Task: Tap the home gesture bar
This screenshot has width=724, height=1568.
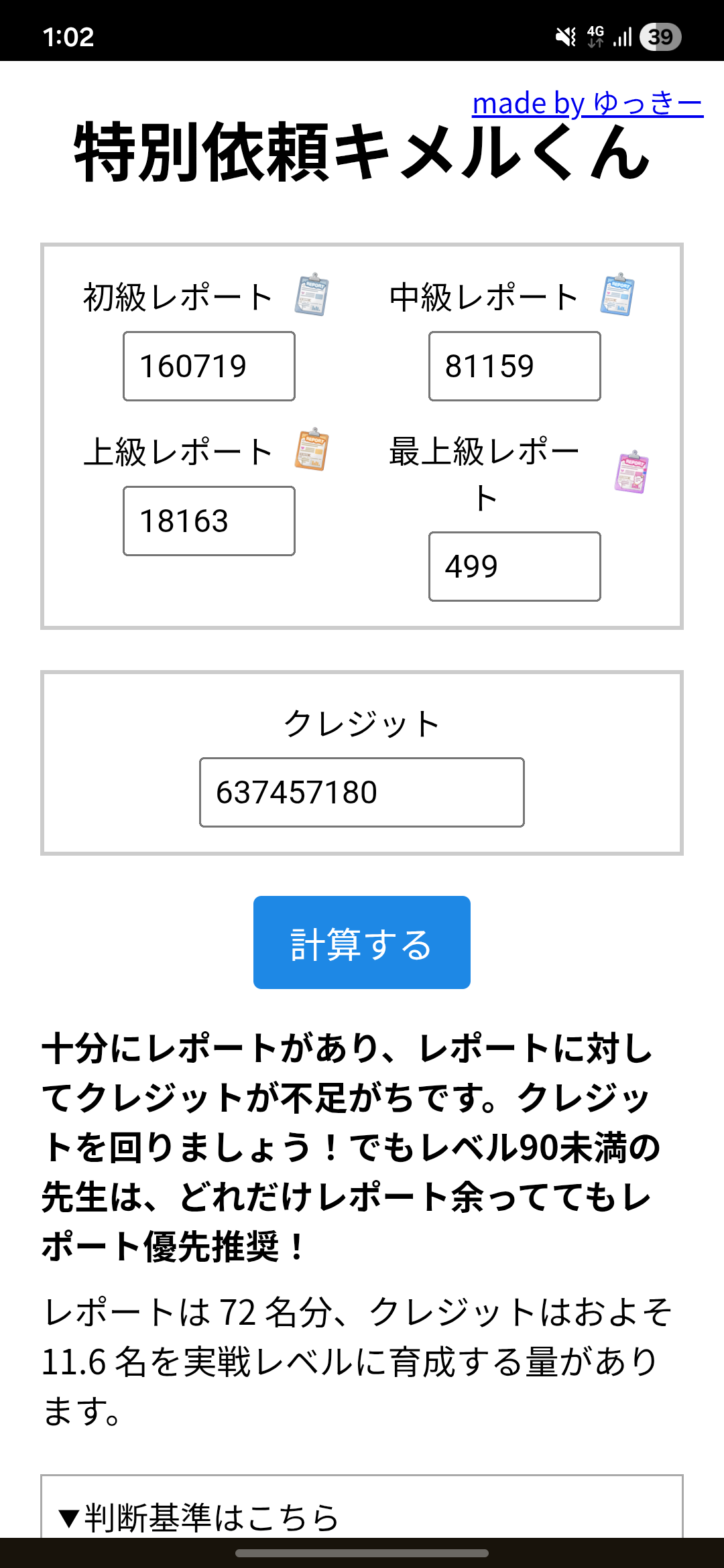Action: [362, 1553]
